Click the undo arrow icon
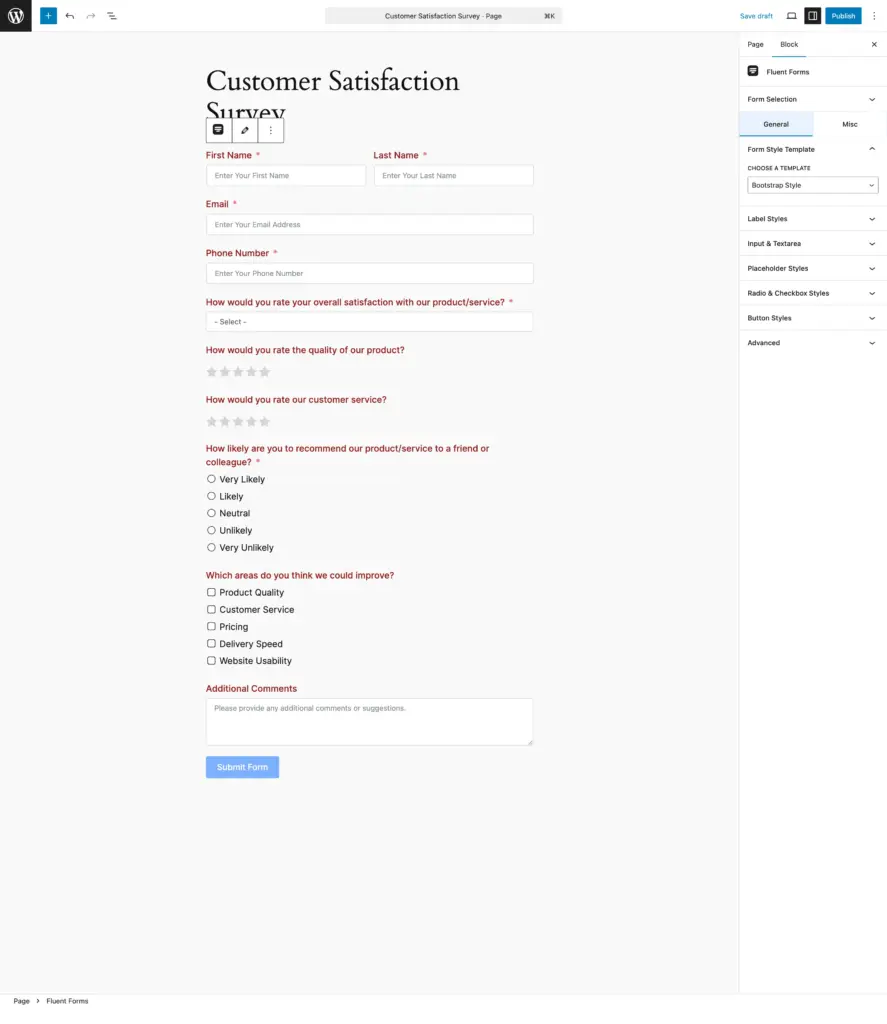The height and width of the screenshot is (1024, 887). click(70, 16)
